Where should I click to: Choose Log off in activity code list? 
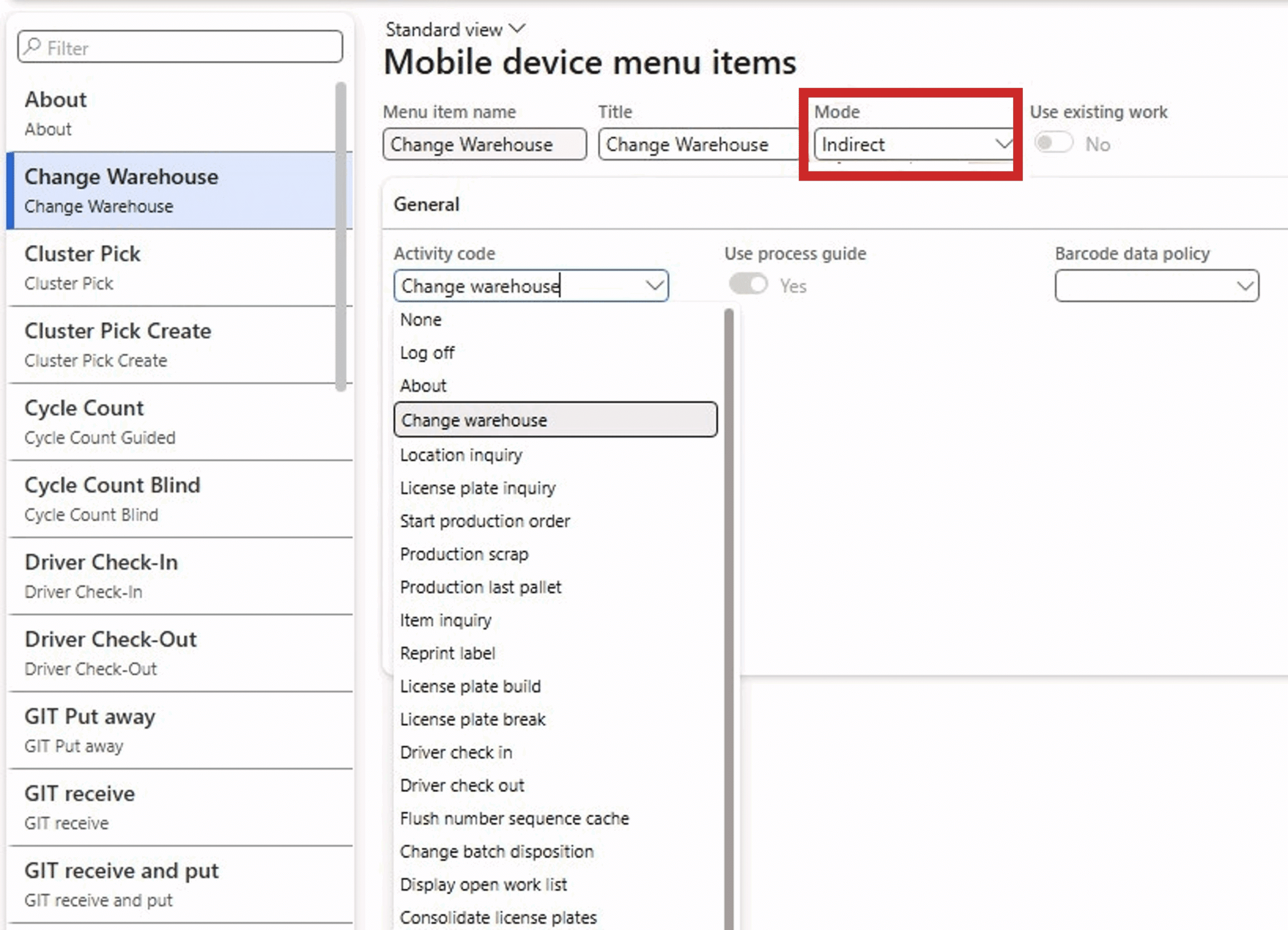tap(427, 353)
